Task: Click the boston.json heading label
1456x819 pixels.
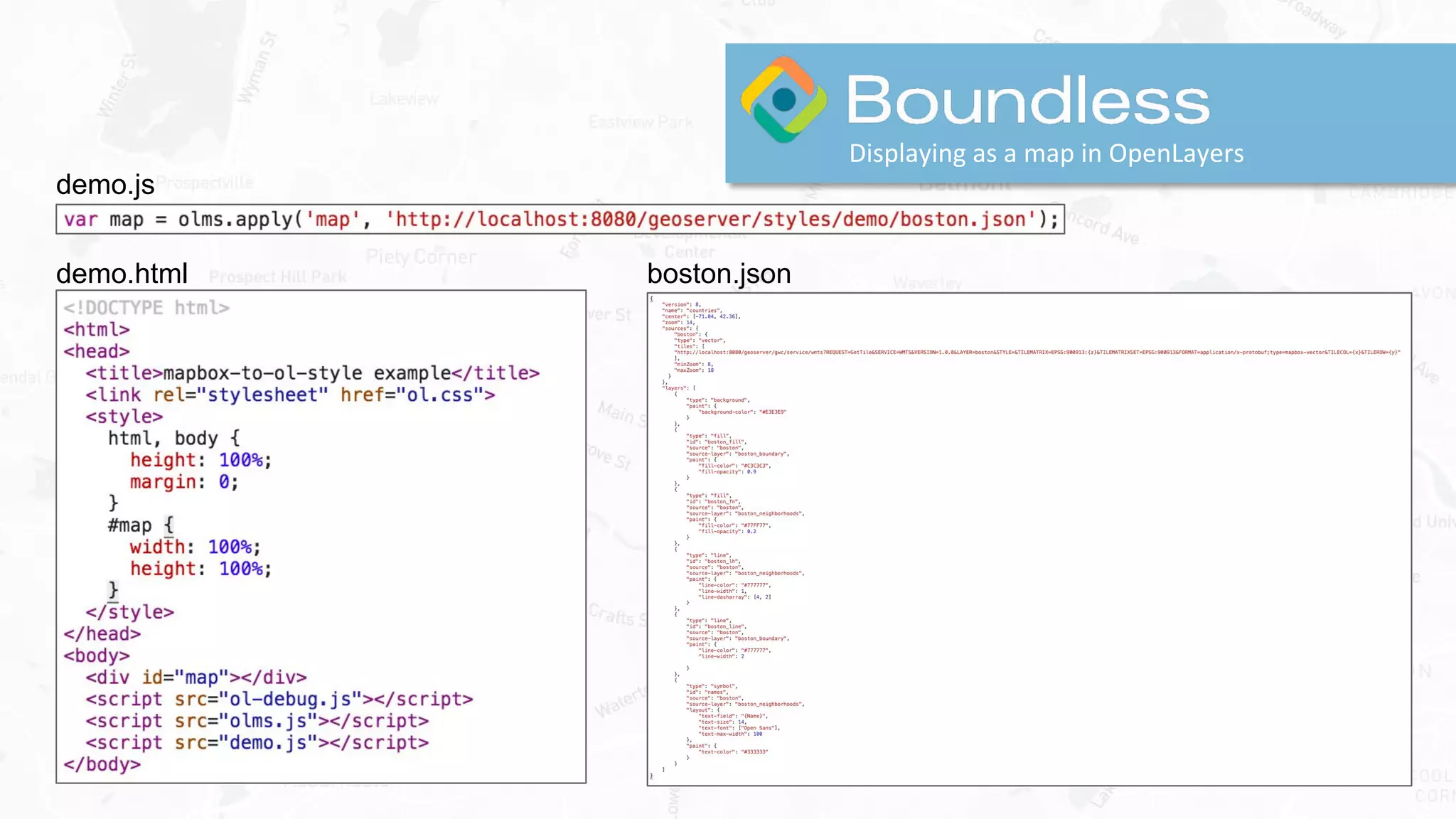Action: (x=719, y=274)
